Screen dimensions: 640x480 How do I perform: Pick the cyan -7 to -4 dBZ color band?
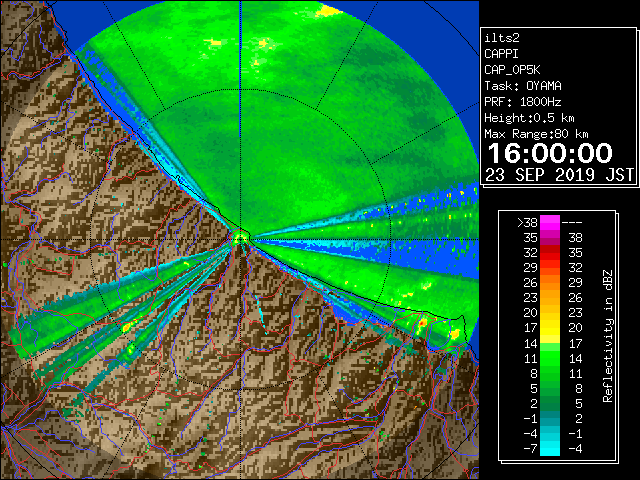pyautogui.click(x=550, y=448)
